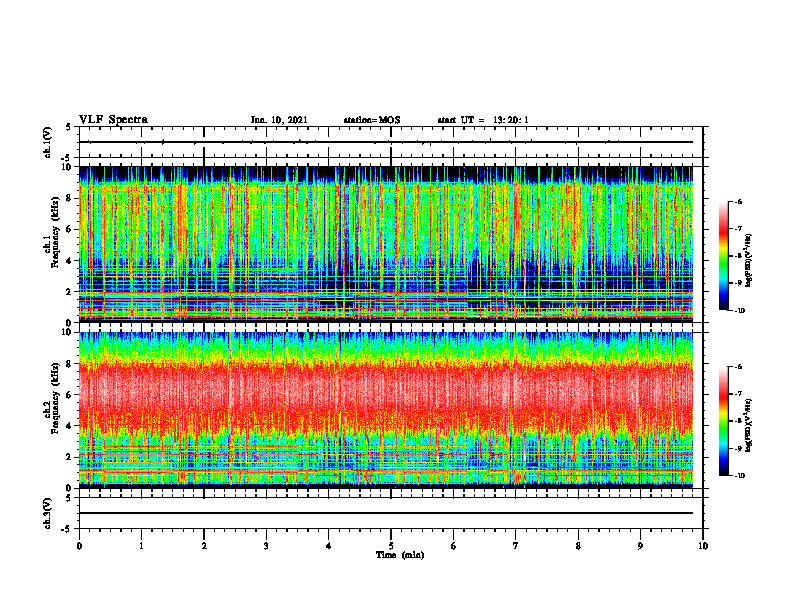Click the "2" frequency tick on ch.2 panel

click(69, 457)
